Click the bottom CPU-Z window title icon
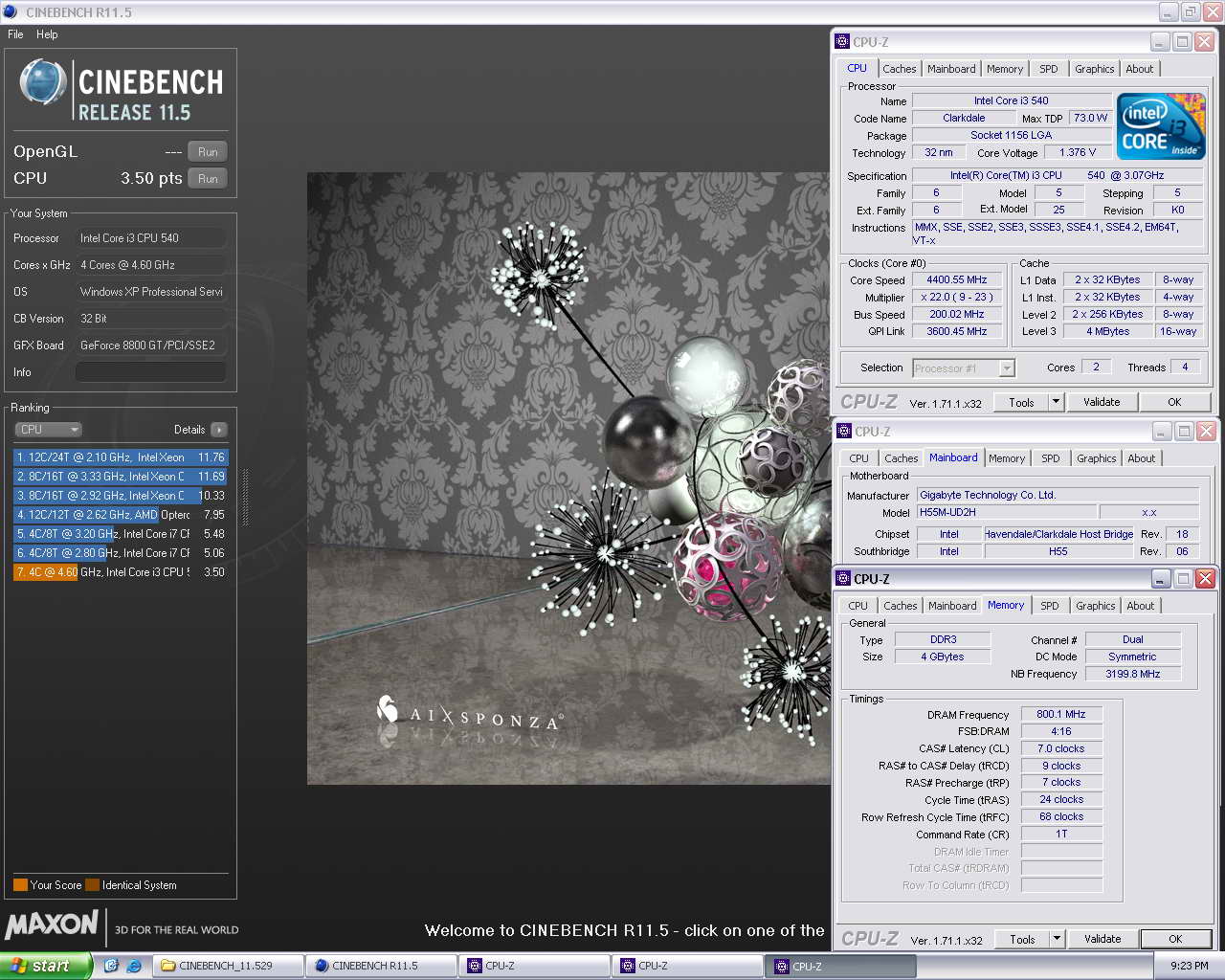Viewport: 1225px width, 980px height. pyautogui.click(x=843, y=578)
